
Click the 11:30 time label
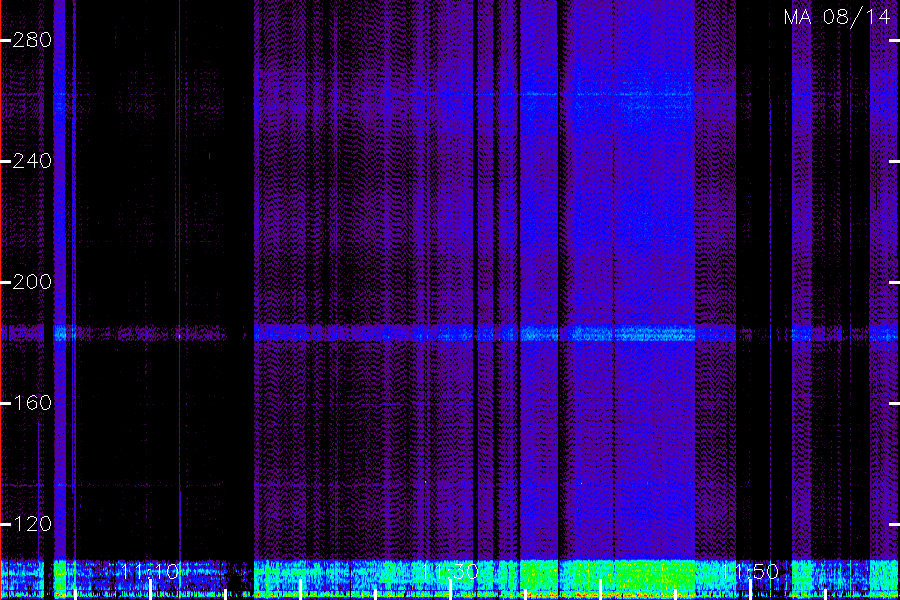click(x=450, y=572)
